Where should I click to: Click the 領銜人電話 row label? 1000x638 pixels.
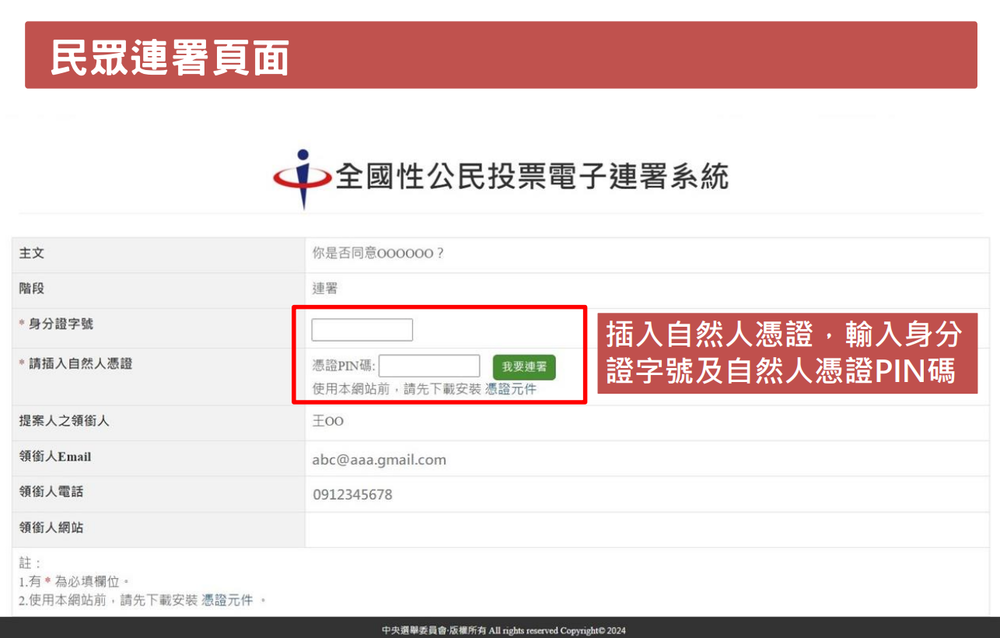[50, 492]
